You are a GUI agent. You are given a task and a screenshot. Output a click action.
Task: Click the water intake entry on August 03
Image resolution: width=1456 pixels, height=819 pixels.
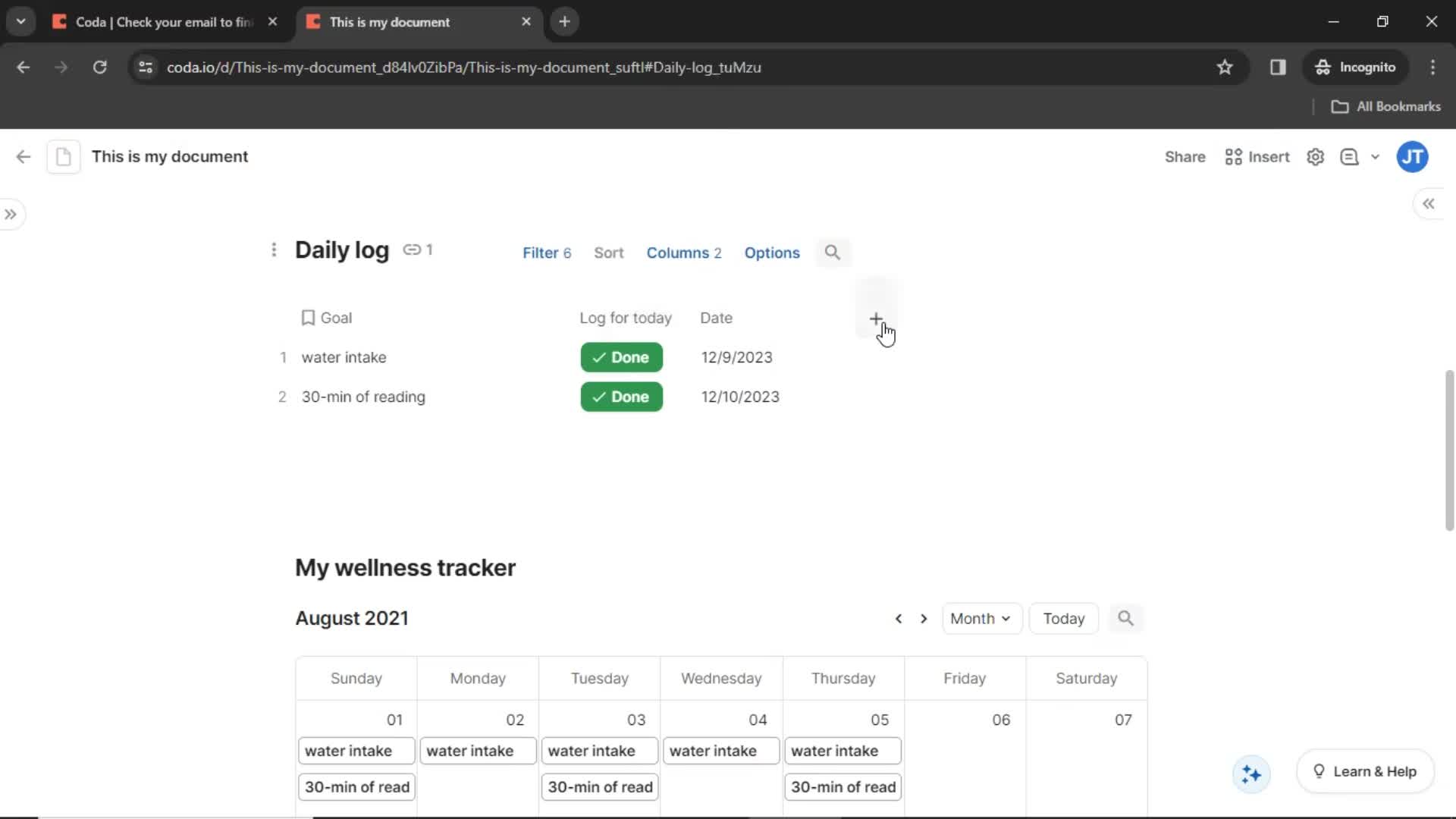600,750
